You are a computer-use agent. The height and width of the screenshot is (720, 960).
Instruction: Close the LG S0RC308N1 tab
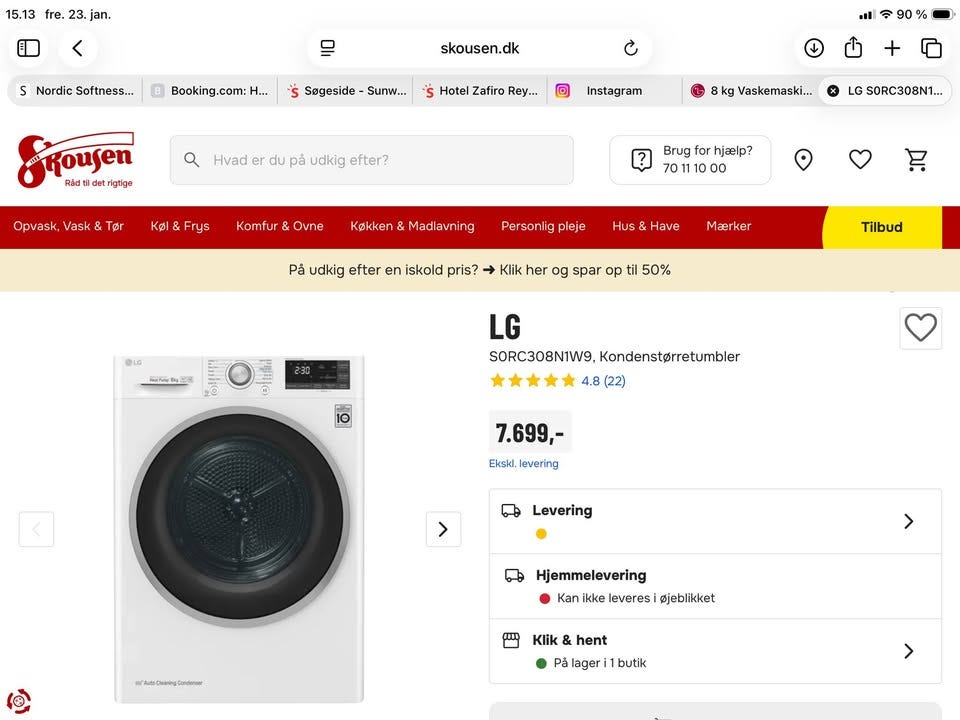(x=833, y=90)
